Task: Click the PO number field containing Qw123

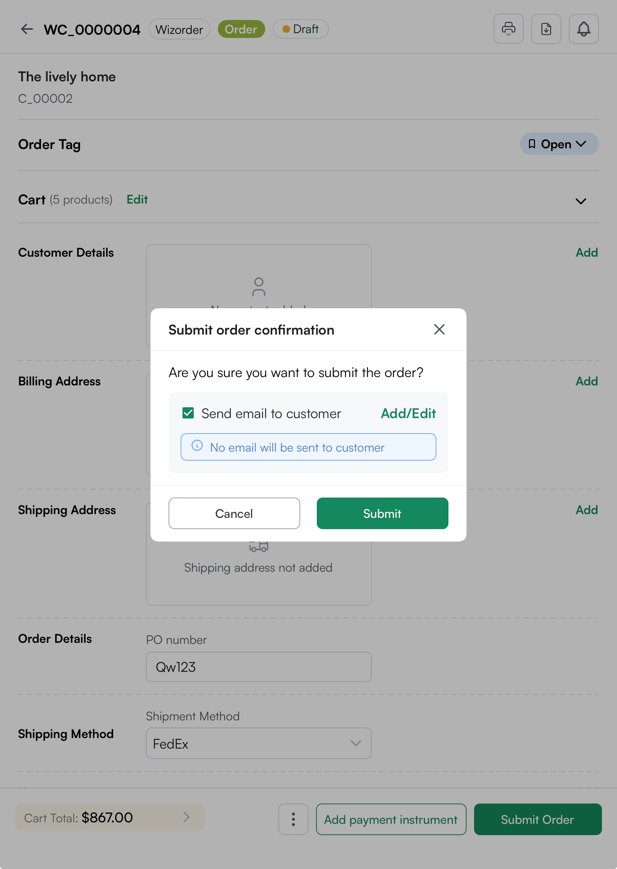Action: (x=258, y=667)
